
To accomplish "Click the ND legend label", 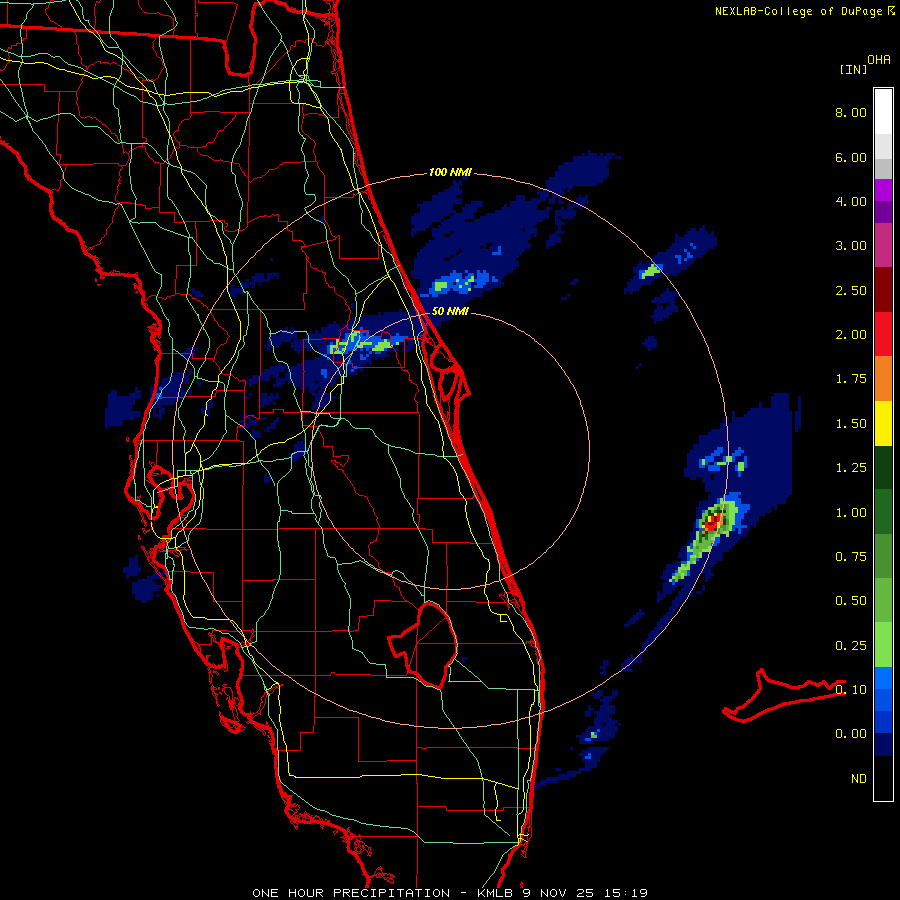I will tap(859, 779).
